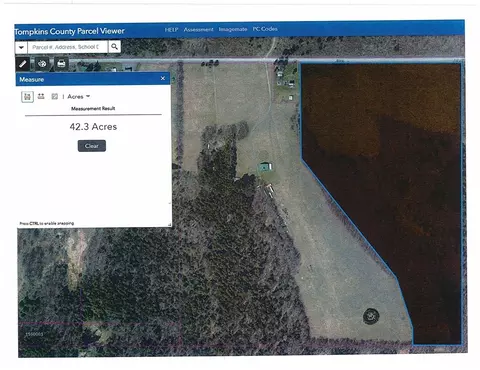
Task: Open the basemap gallery tool
Action: click(42, 64)
